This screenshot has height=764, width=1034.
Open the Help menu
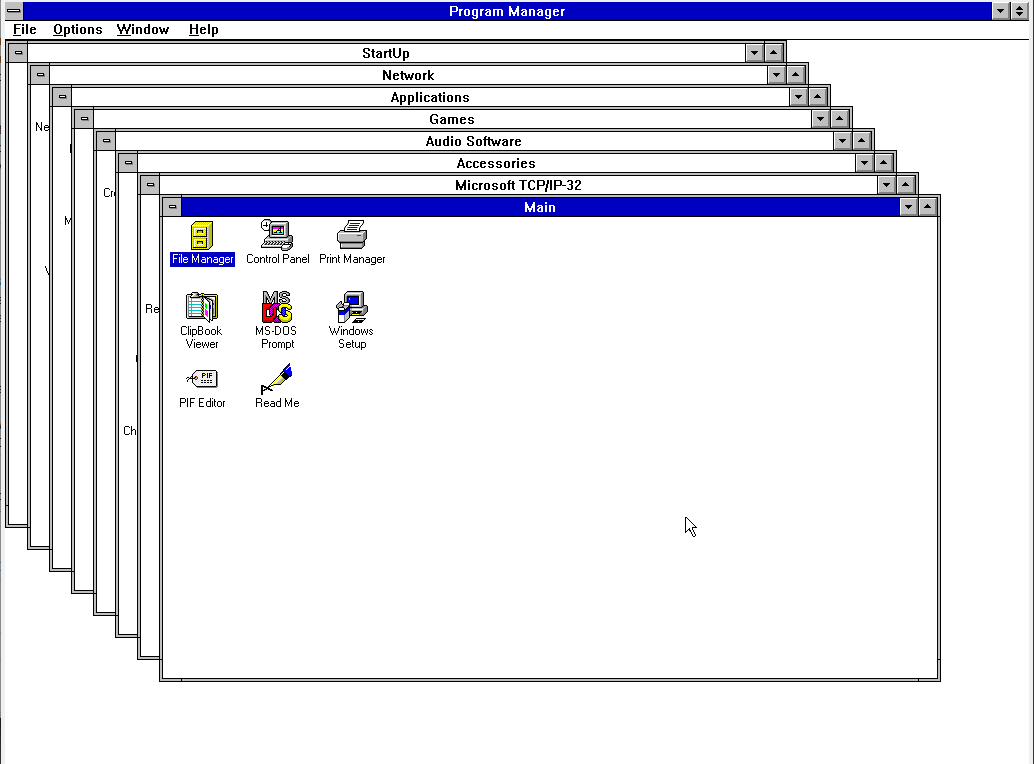click(x=203, y=30)
